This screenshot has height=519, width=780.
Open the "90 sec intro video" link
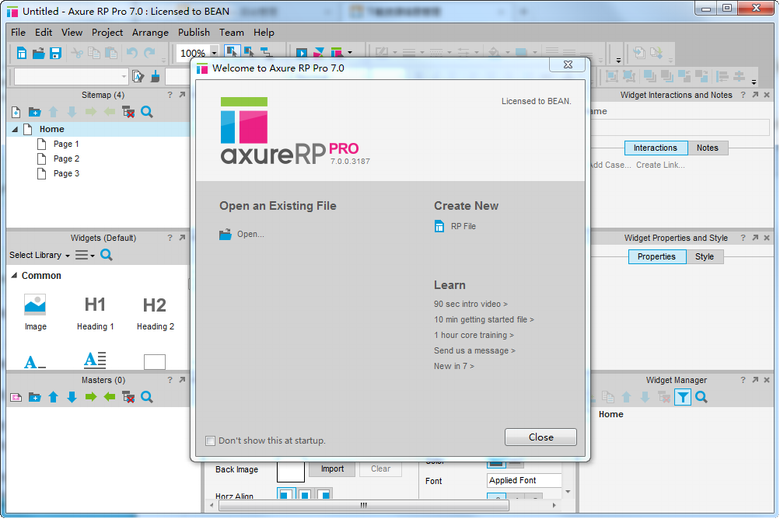[470, 304]
